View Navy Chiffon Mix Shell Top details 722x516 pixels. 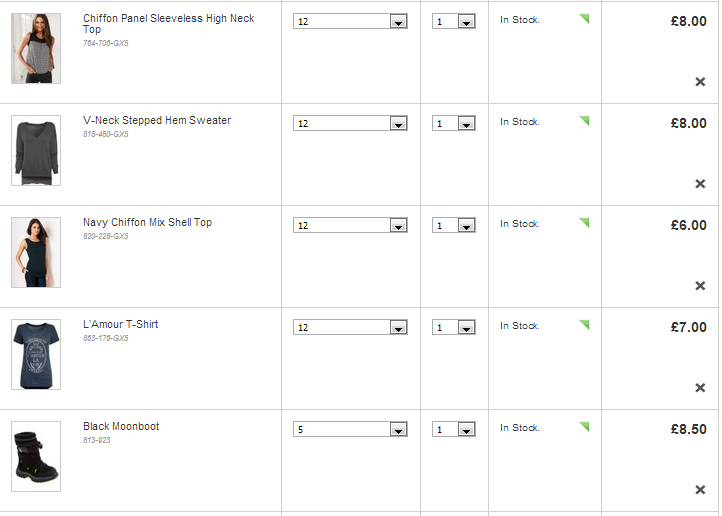pos(147,222)
